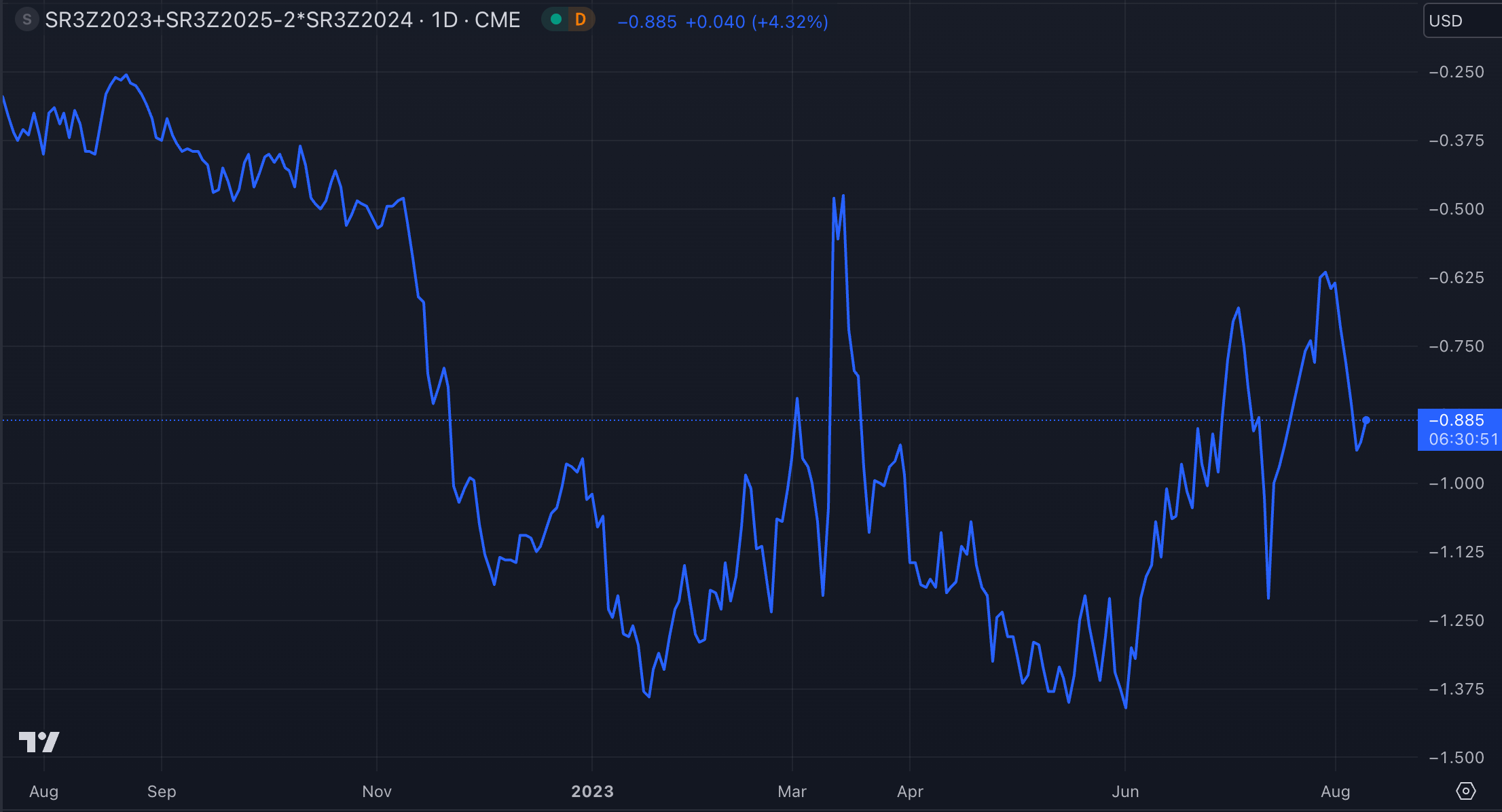Click the symbol source "S" icon
Image resolution: width=1502 pixels, height=812 pixels.
point(26,20)
